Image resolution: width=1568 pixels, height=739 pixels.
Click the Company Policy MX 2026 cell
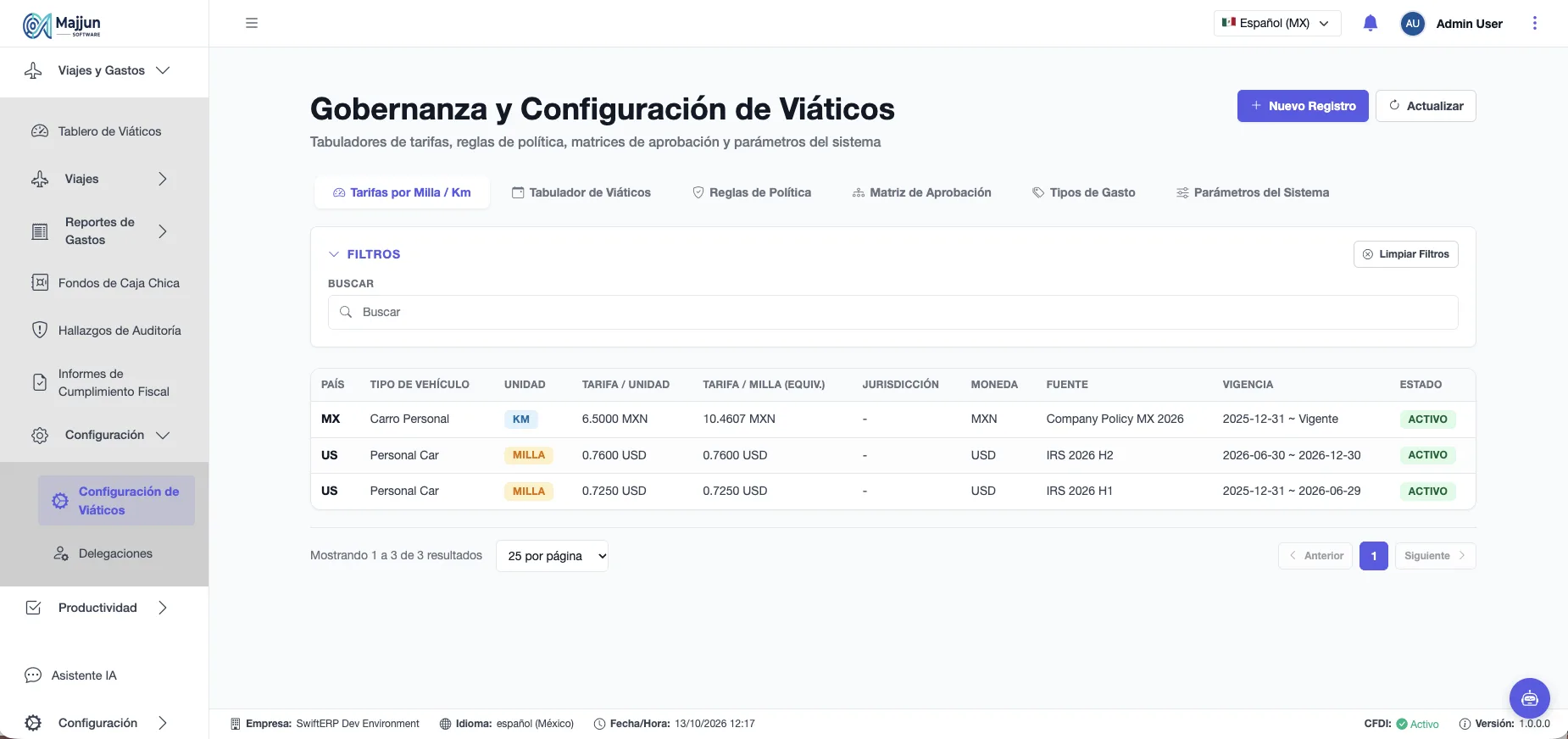[x=1115, y=419]
